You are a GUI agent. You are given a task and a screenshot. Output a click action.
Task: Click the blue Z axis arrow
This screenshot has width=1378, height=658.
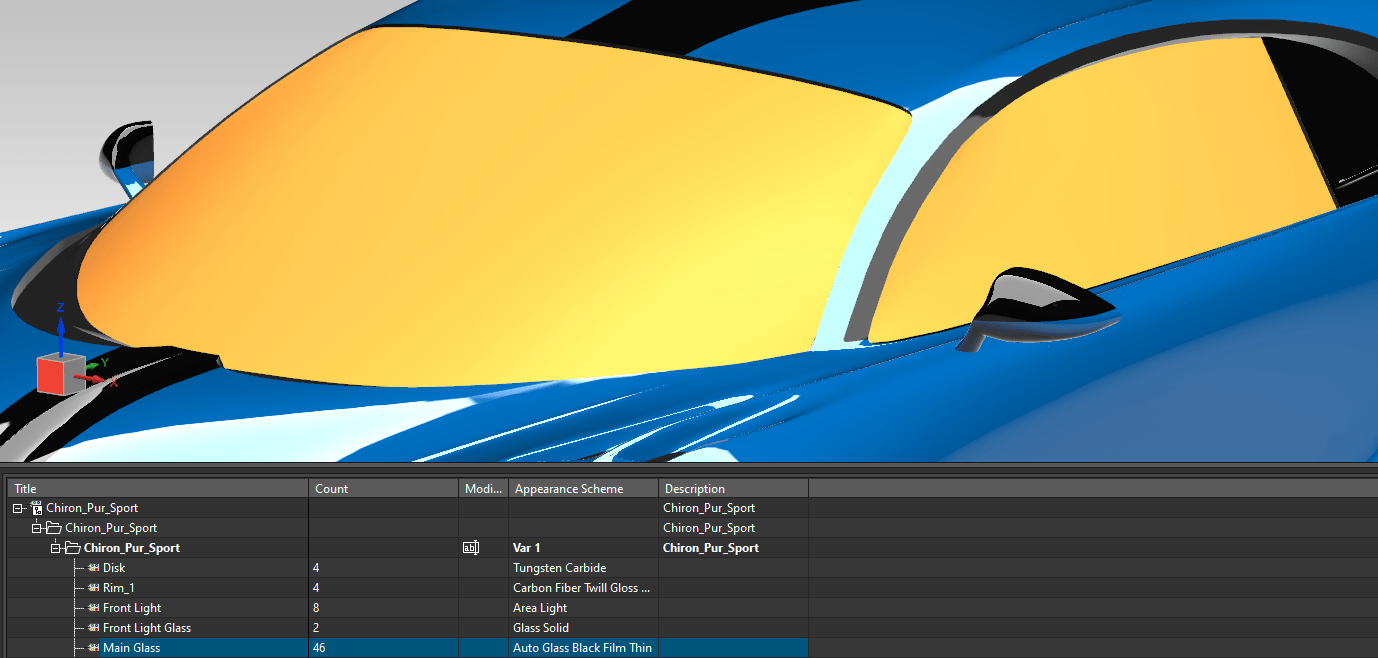pyautogui.click(x=61, y=335)
